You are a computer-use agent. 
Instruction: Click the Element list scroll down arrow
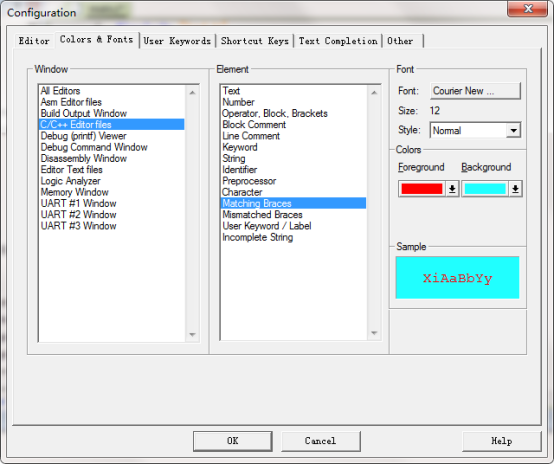point(374,333)
